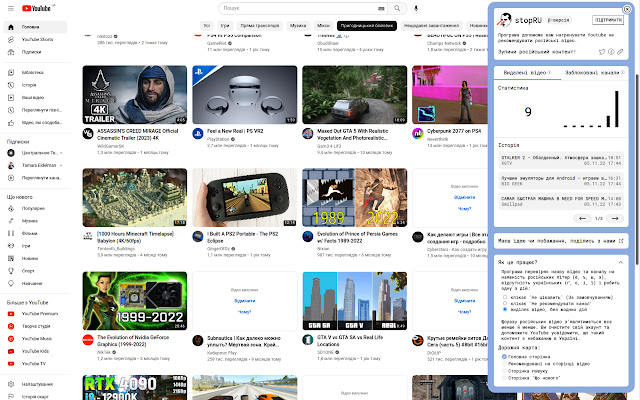Open YouTube Music in the sidebar
640x400 pixels.
[x=35, y=339]
